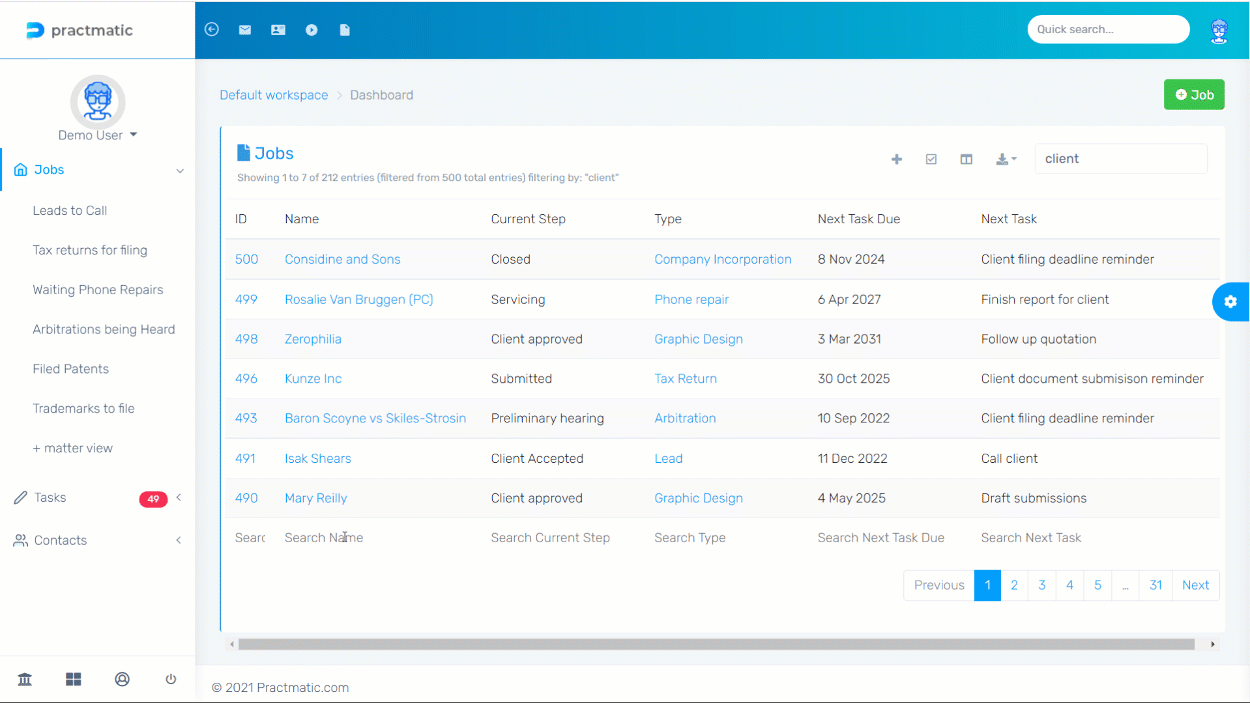Image resolution: width=1250 pixels, height=703 pixels.
Task: Click the play circle icon in header
Action: pyautogui.click(x=312, y=30)
